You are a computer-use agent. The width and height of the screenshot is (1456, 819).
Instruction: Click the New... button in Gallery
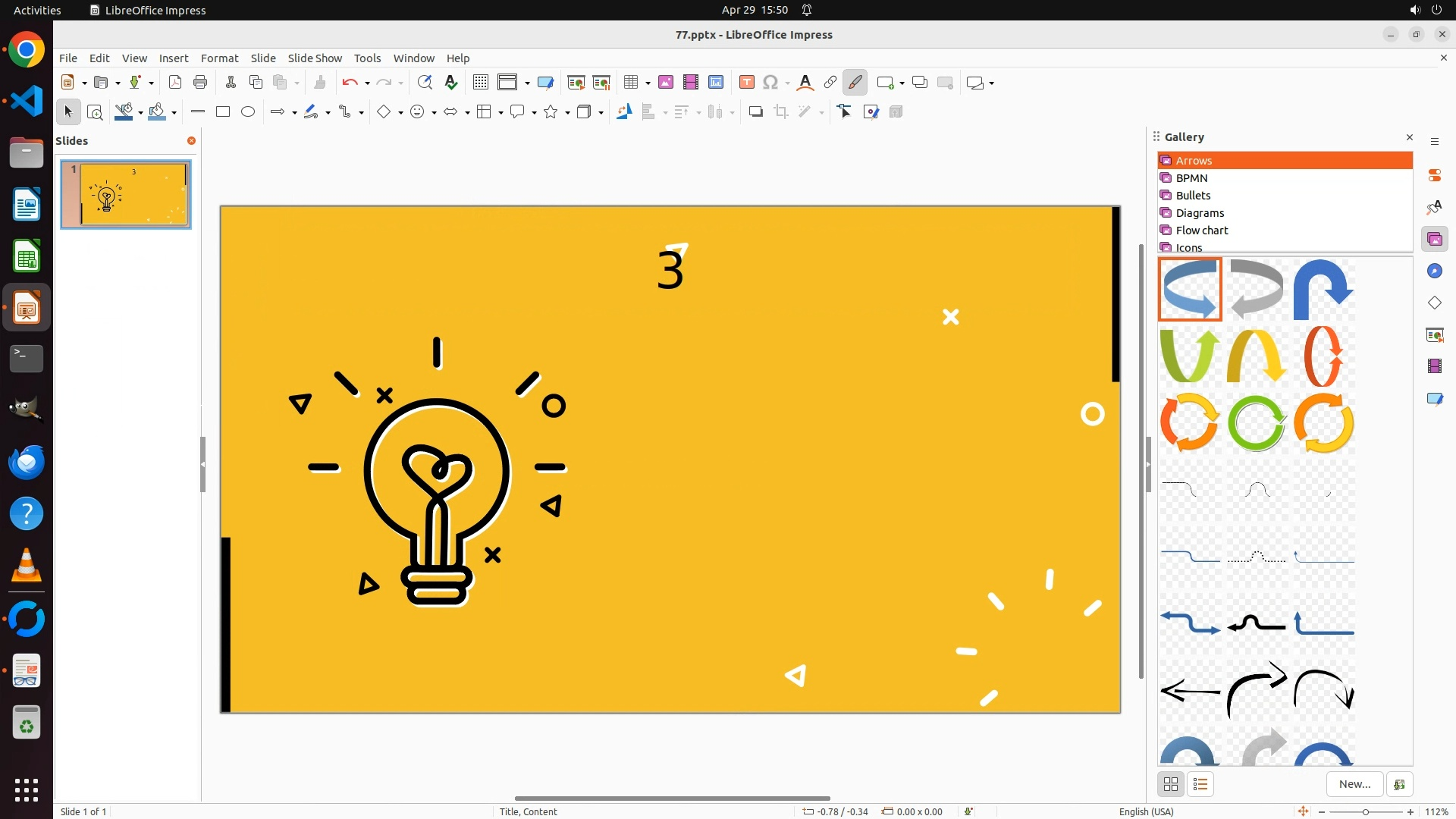pos(1354,784)
